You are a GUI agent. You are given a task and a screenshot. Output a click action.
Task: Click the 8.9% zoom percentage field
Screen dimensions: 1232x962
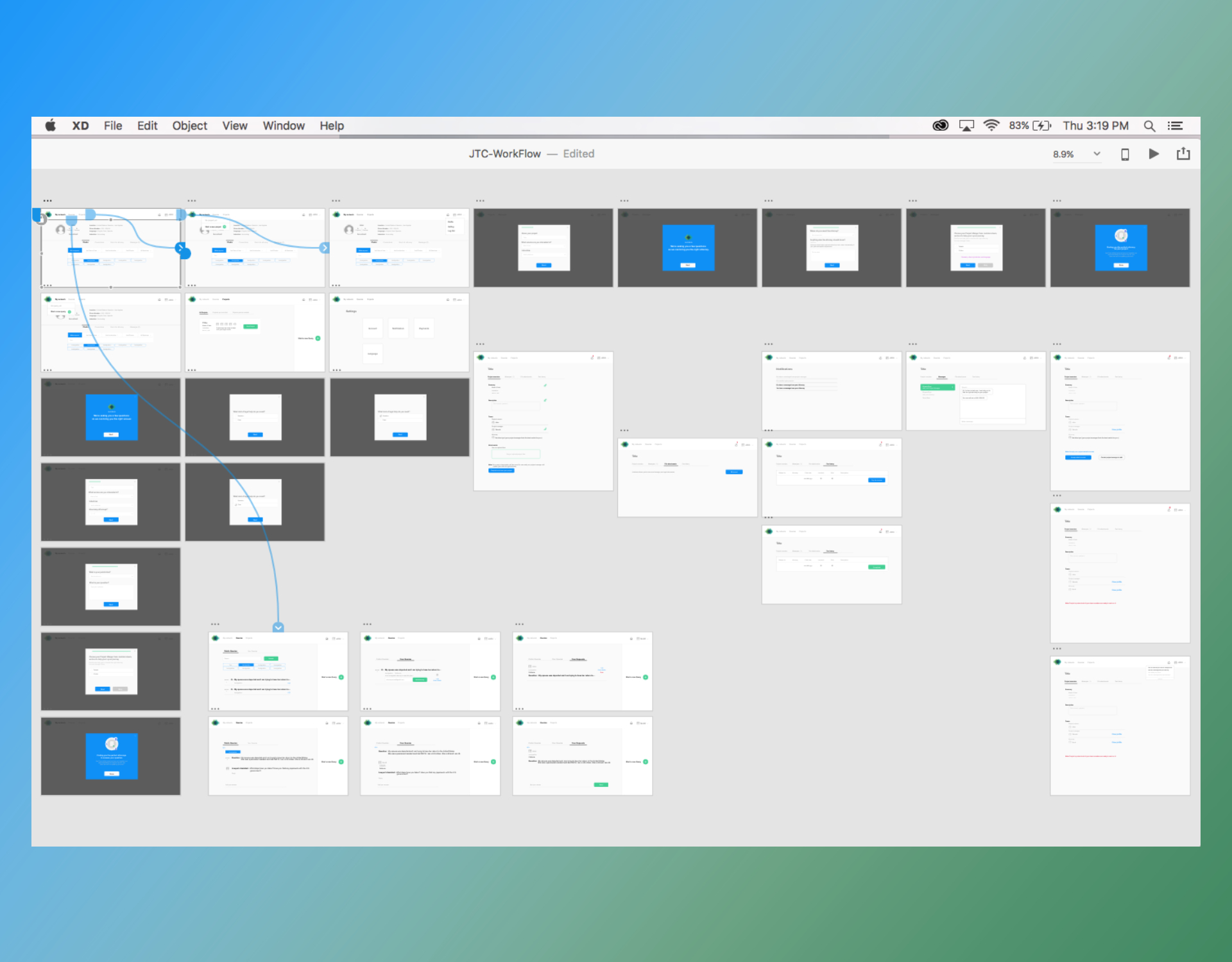pyautogui.click(x=1063, y=155)
